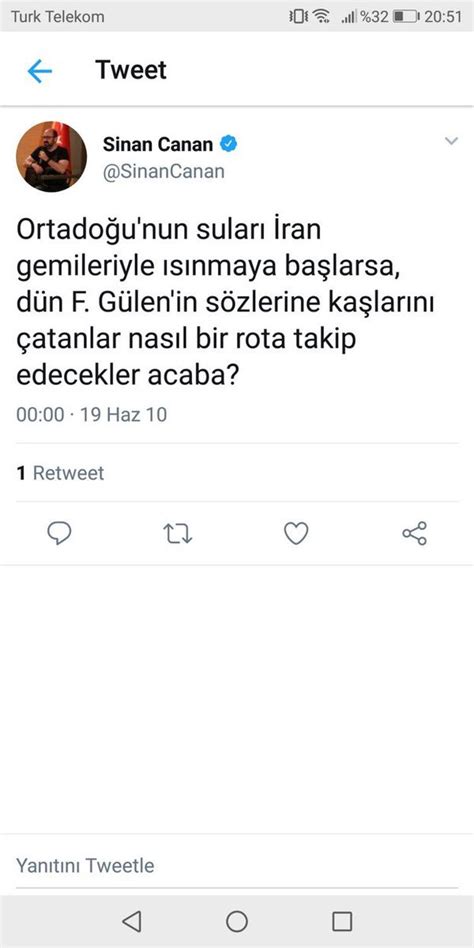Tap the share icon below the tweet

[x=415, y=534]
